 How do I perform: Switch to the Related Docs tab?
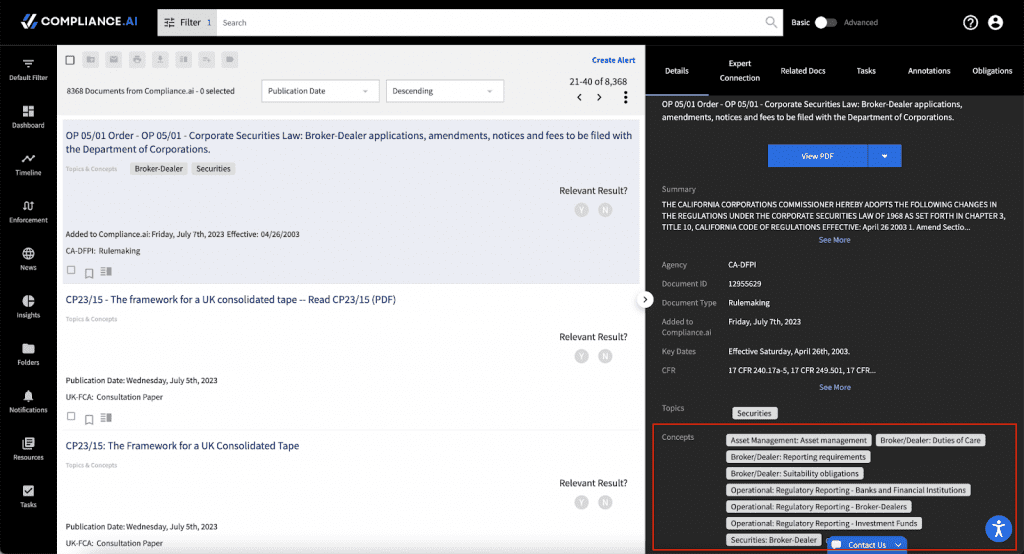tap(803, 71)
